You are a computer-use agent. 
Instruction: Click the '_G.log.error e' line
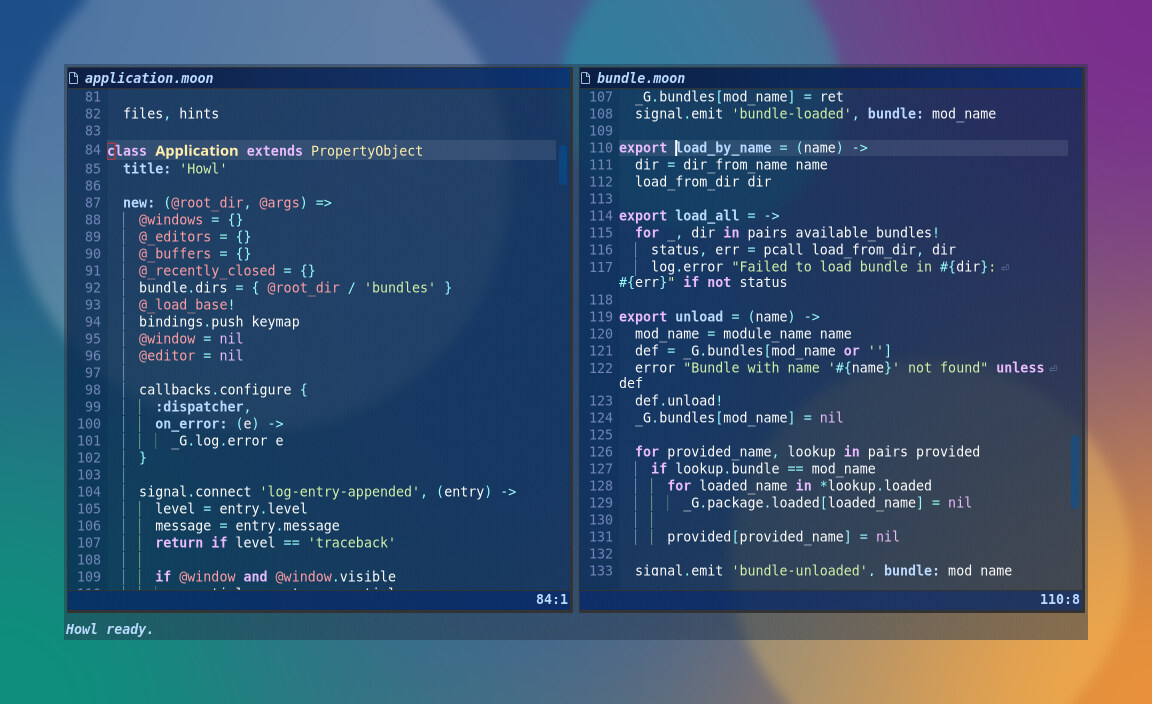227,441
